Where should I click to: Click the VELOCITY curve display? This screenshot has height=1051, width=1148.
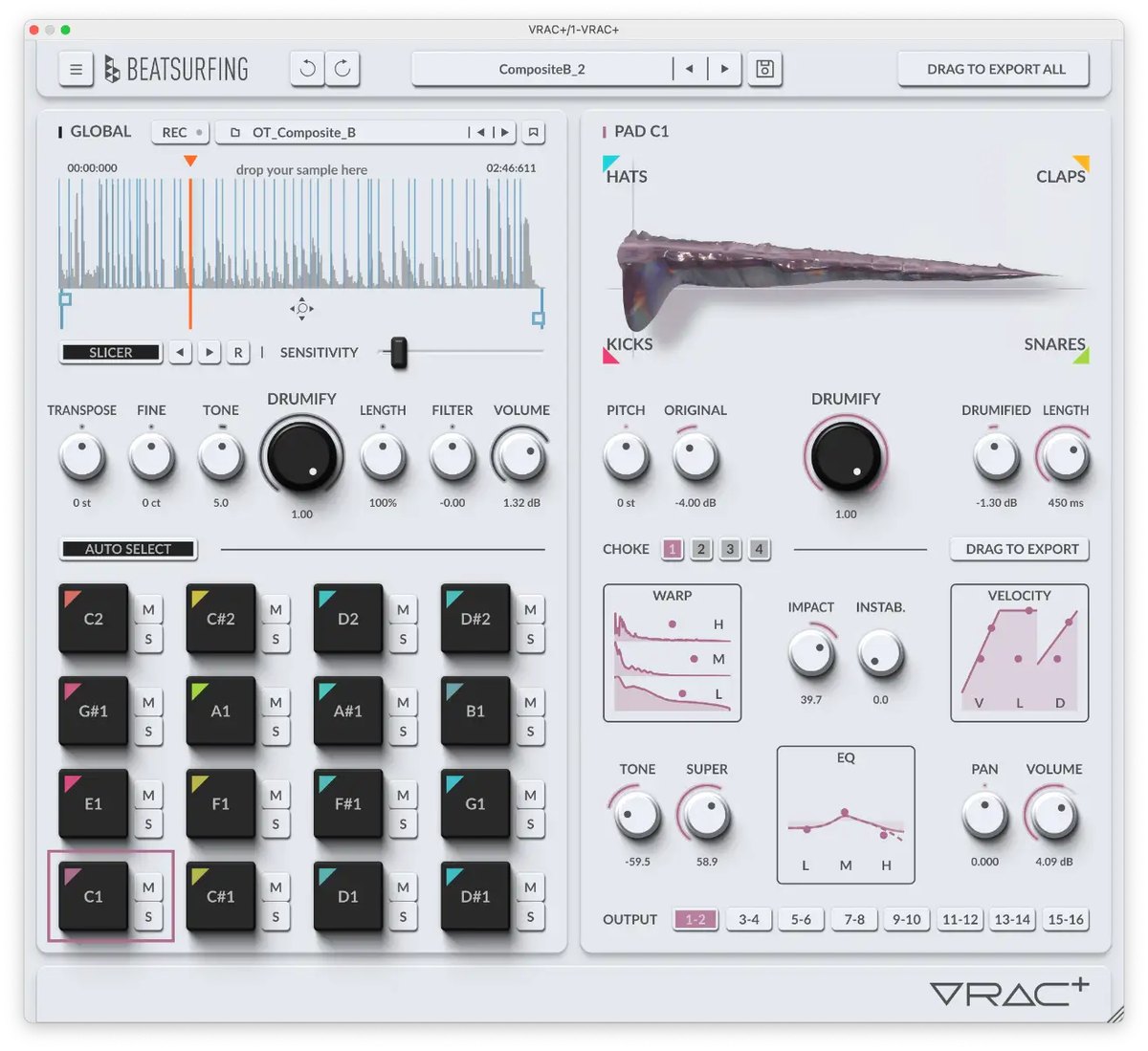[1020, 653]
